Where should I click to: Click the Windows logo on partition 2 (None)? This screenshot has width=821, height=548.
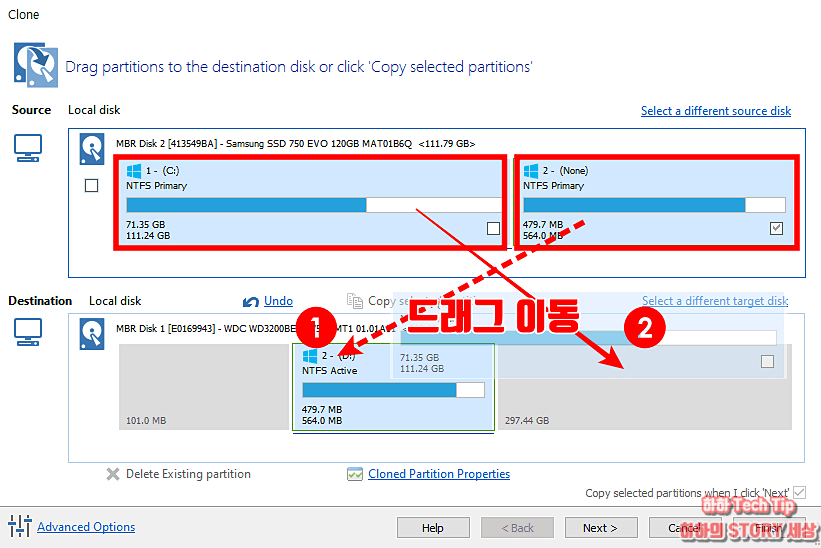pos(531,171)
